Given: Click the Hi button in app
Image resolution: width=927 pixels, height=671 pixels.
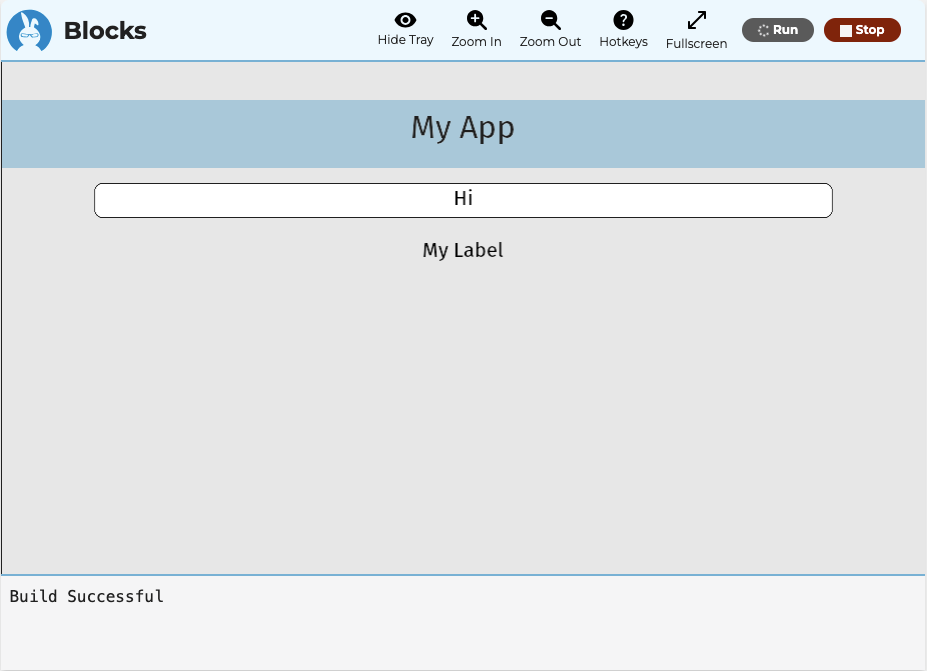Looking at the screenshot, I should [464, 200].
